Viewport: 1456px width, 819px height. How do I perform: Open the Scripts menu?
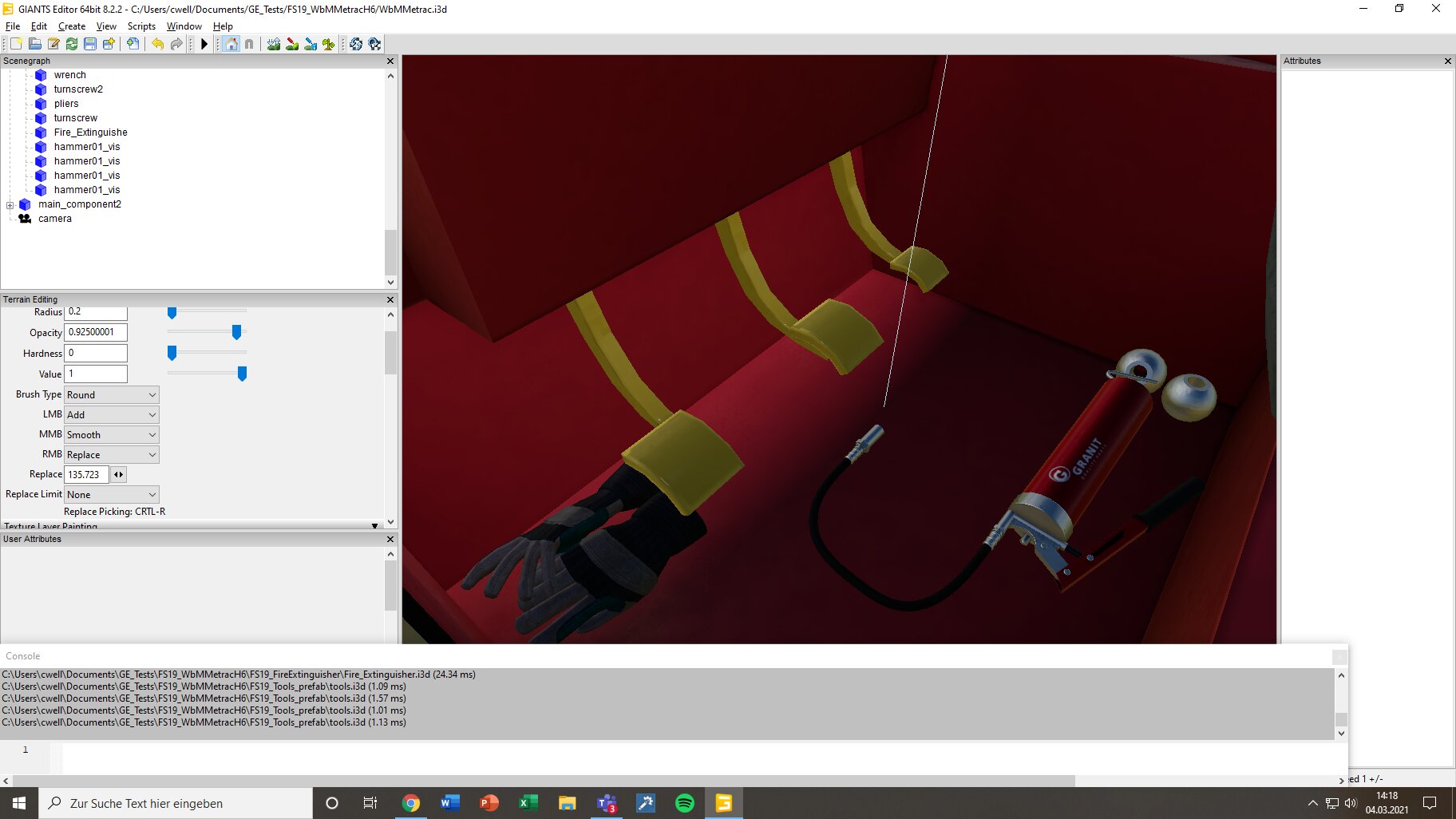tap(141, 26)
